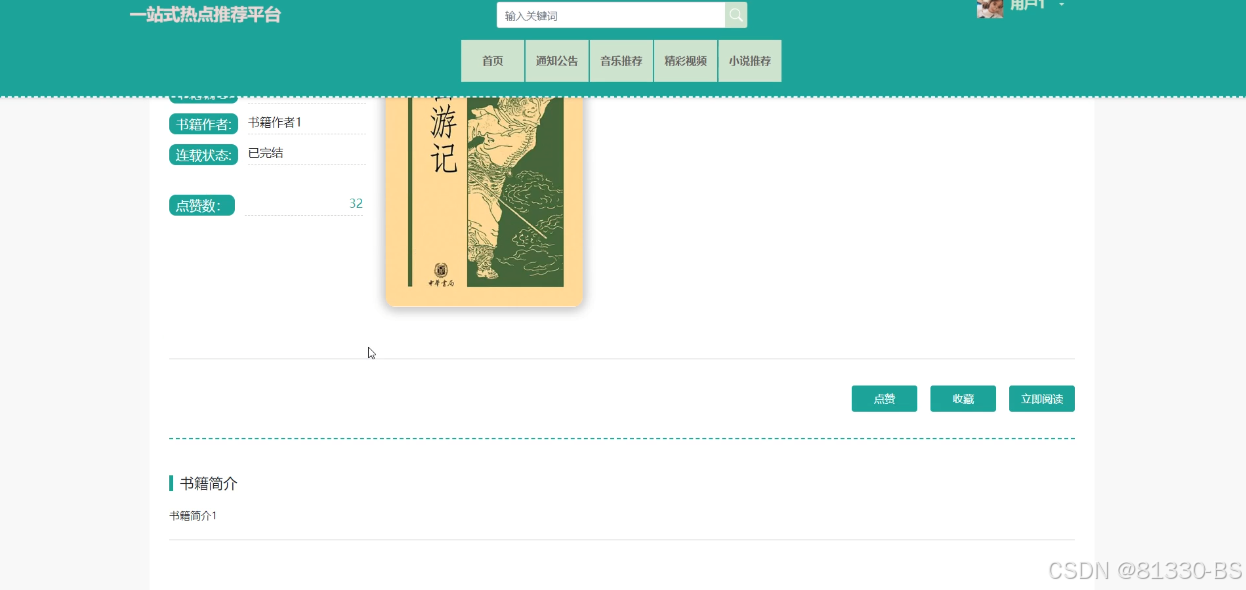1246x590 pixels.
Task: Click the like count 32
Action: [356, 204]
